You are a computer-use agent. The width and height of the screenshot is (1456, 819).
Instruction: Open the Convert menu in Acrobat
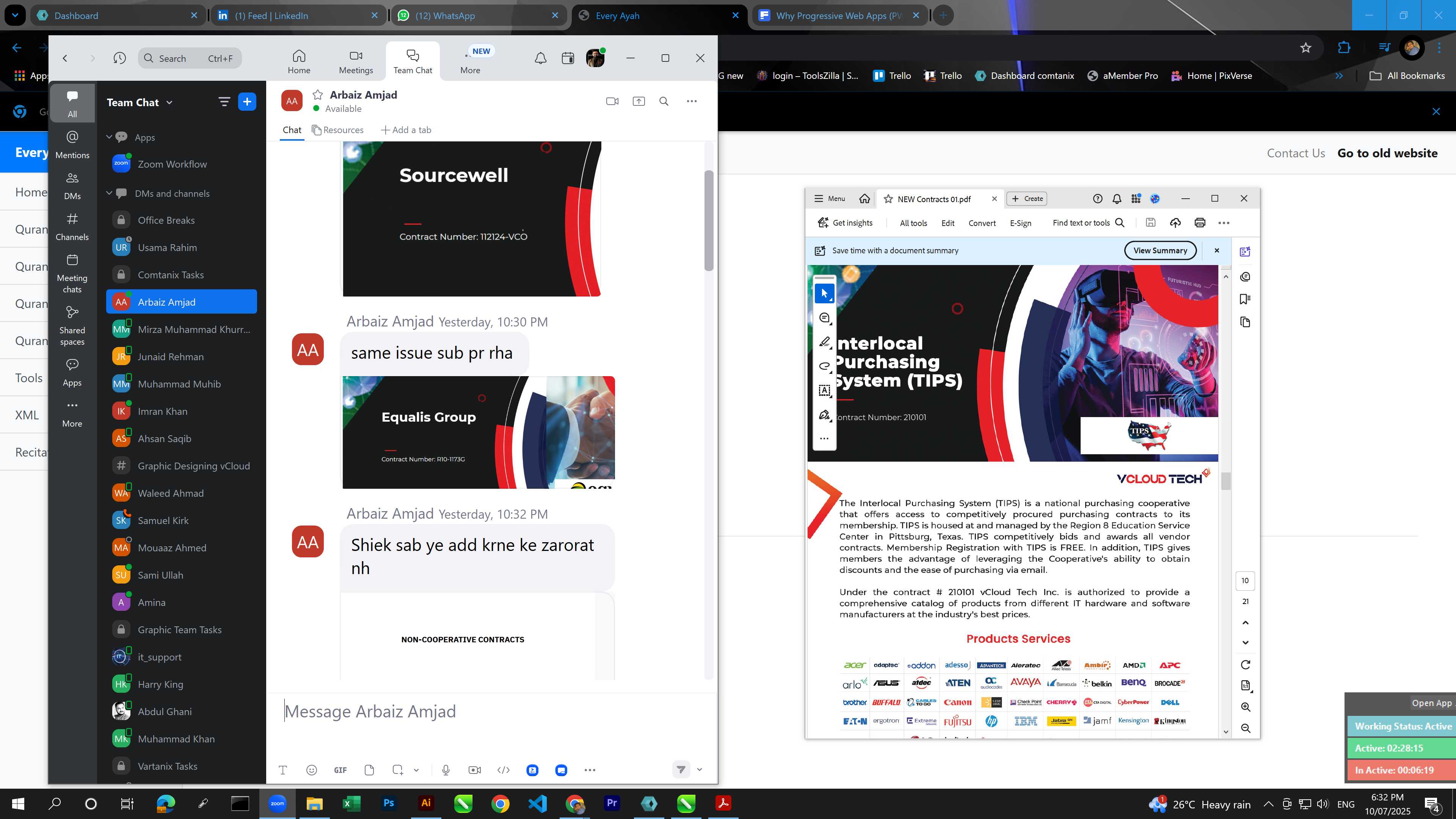tap(982, 223)
